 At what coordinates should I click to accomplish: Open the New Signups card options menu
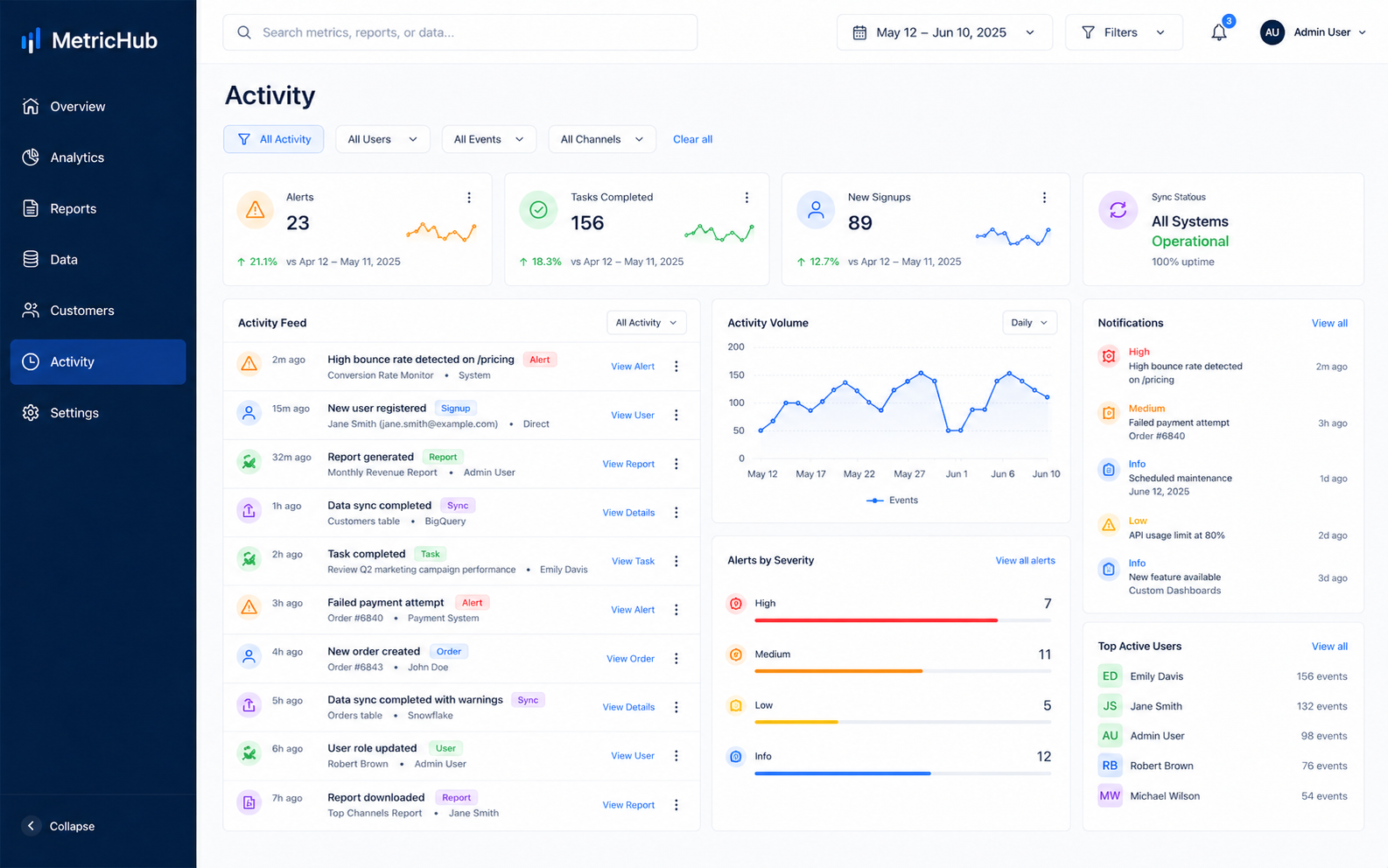[1044, 198]
